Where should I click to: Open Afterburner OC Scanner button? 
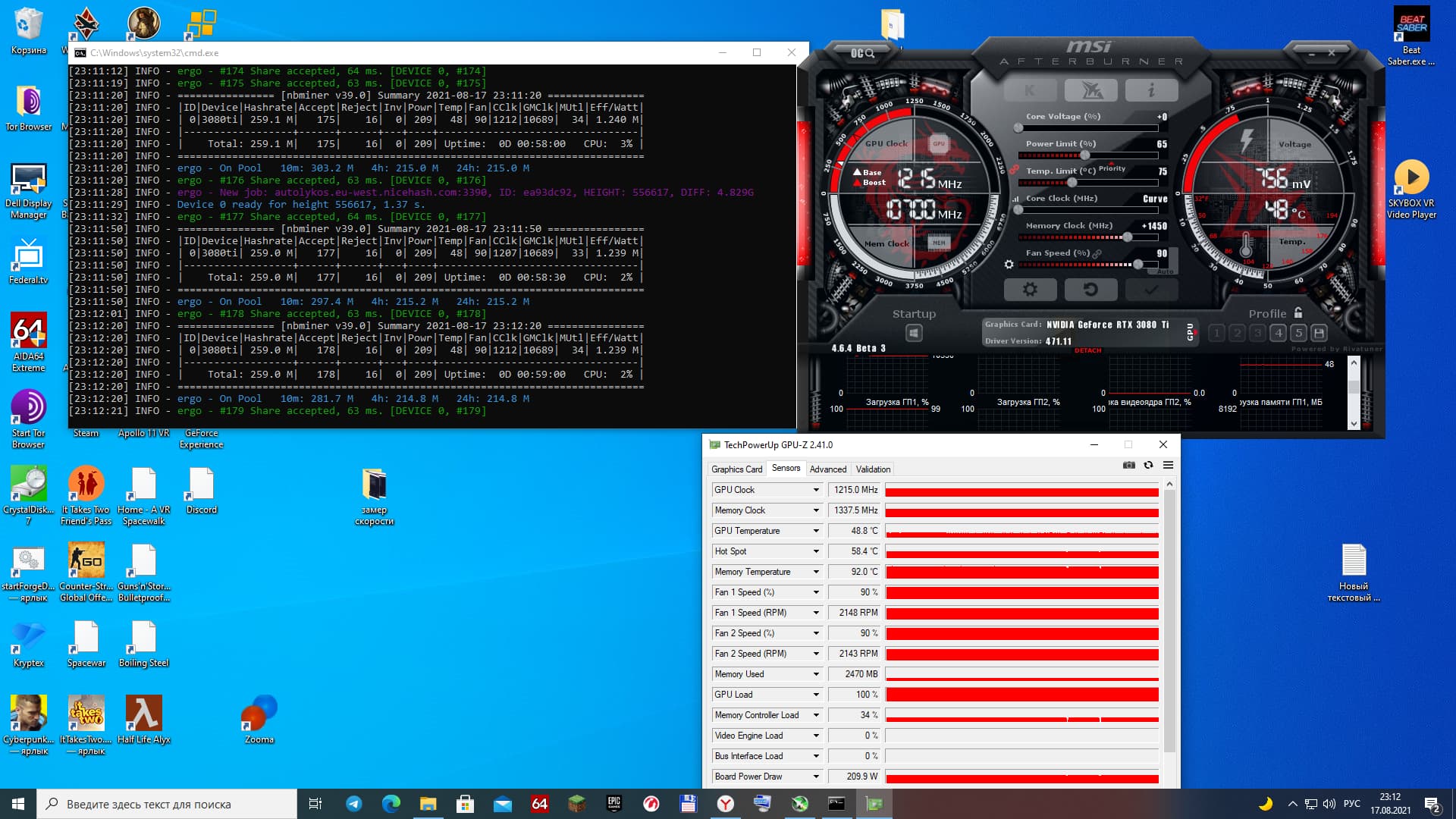click(862, 53)
